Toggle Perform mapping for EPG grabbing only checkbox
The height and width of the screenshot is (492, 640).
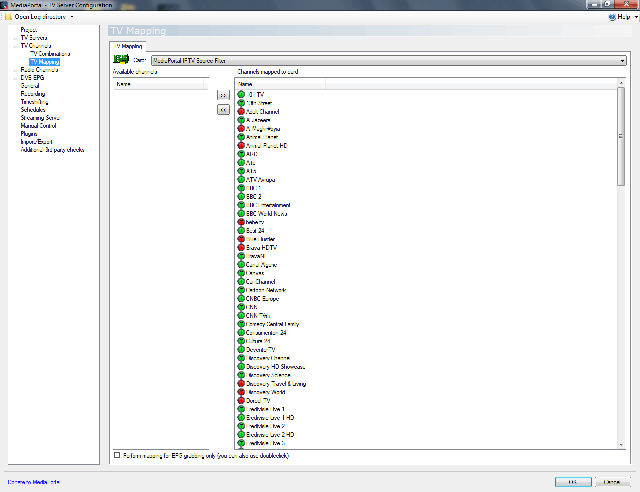(117, 455)
